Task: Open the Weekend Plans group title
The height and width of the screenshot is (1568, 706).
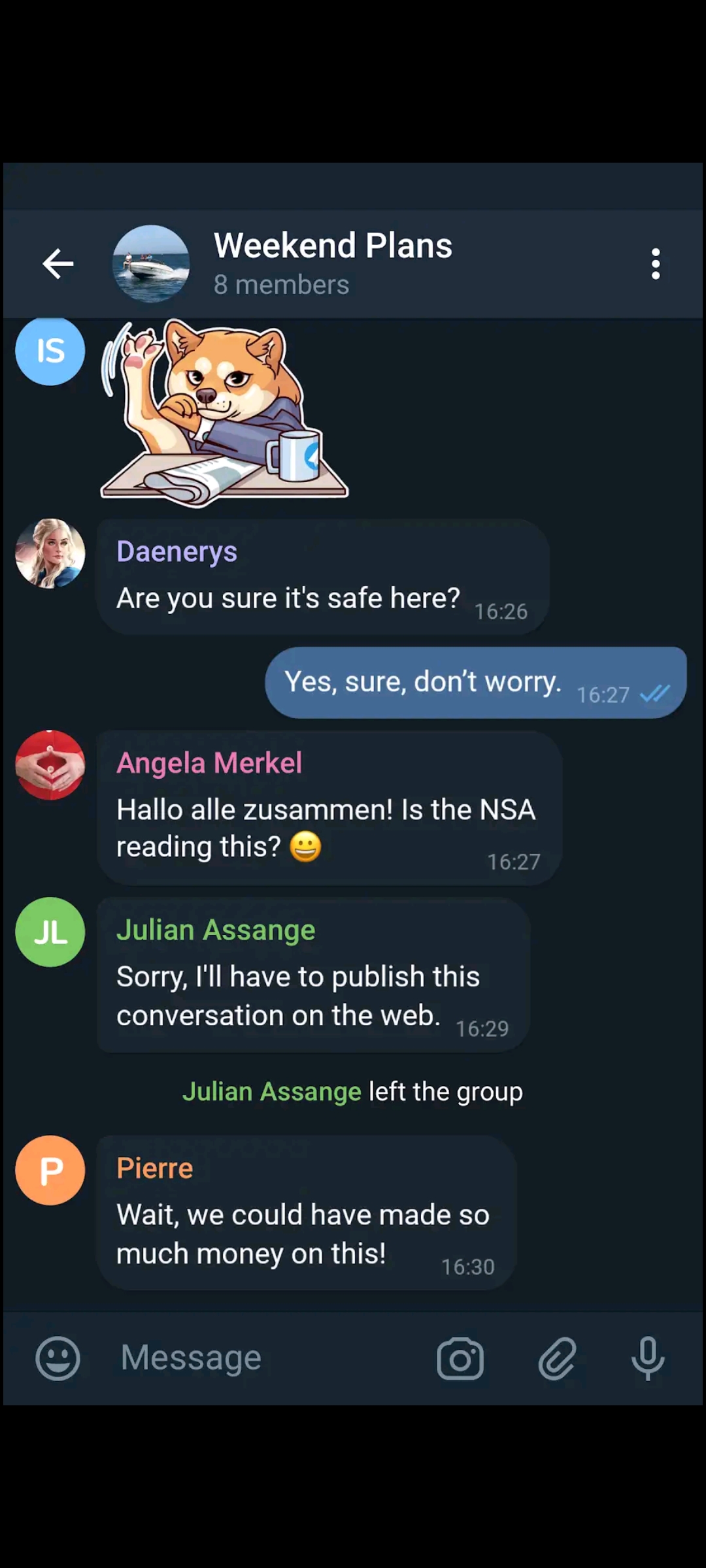Action: coord(333,246)
